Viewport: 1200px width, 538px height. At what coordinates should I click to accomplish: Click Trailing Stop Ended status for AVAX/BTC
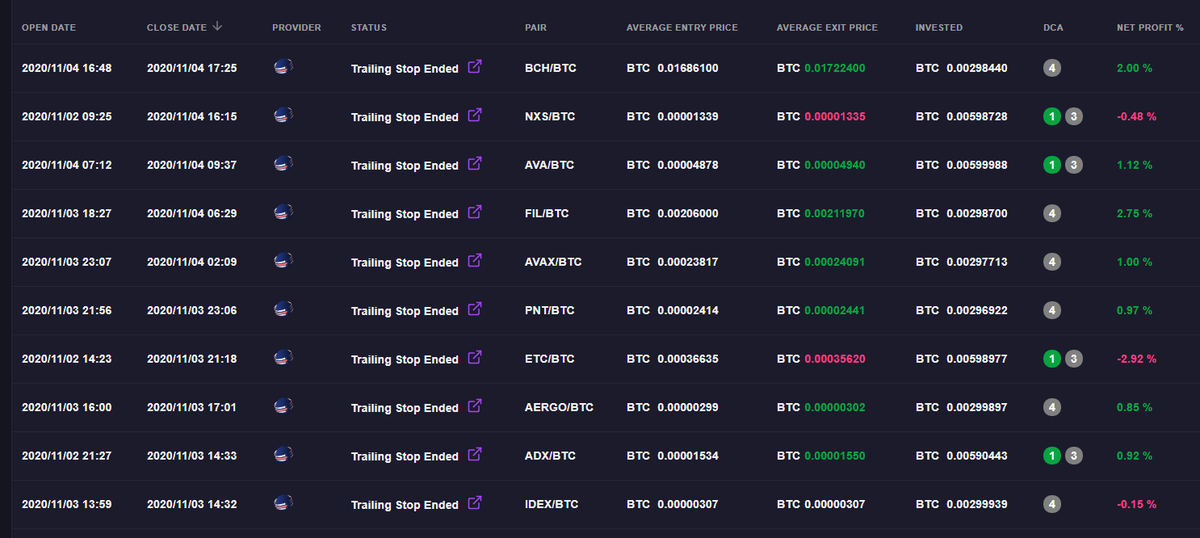(x=405, y=262)
